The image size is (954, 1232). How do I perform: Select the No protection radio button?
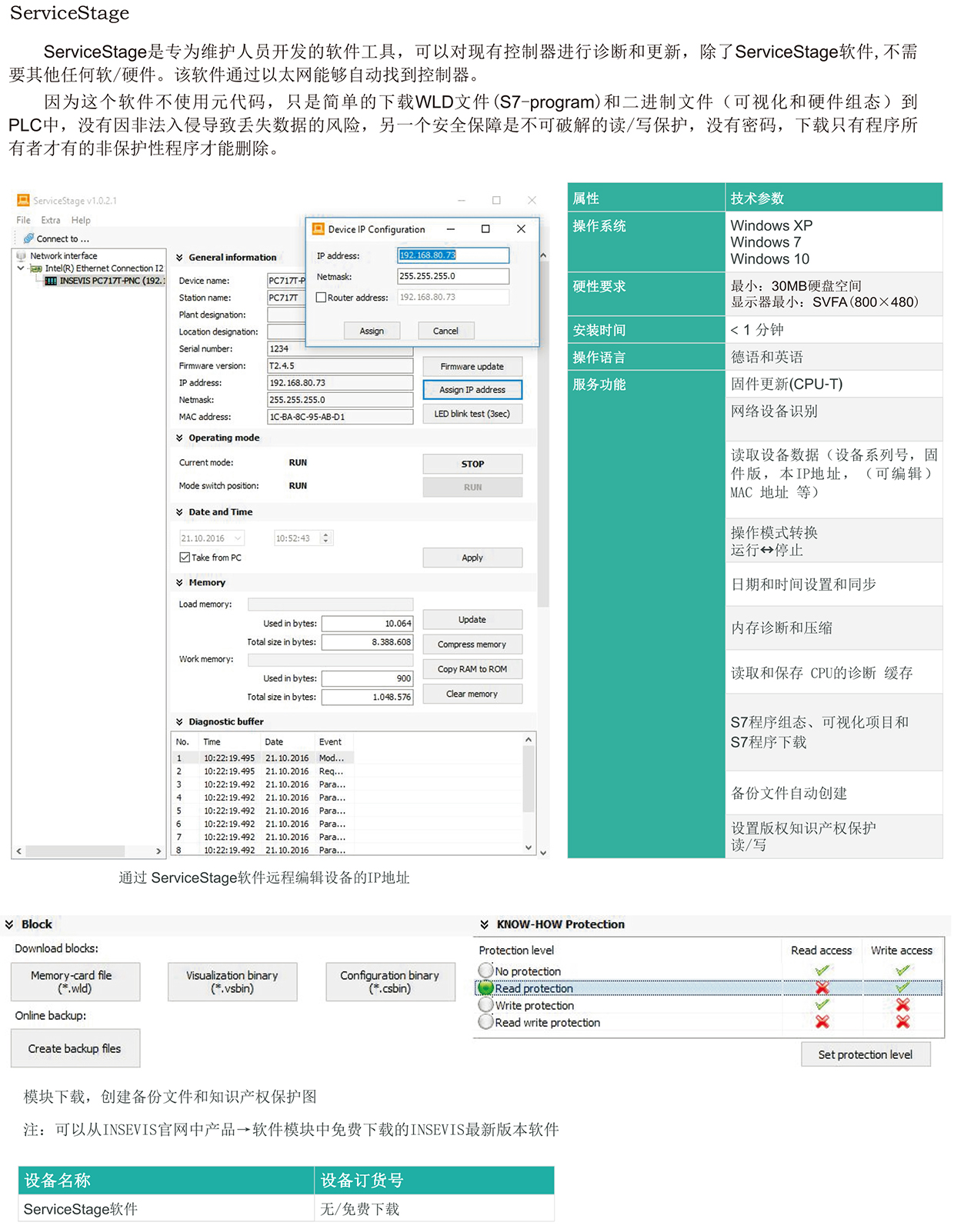485,971
